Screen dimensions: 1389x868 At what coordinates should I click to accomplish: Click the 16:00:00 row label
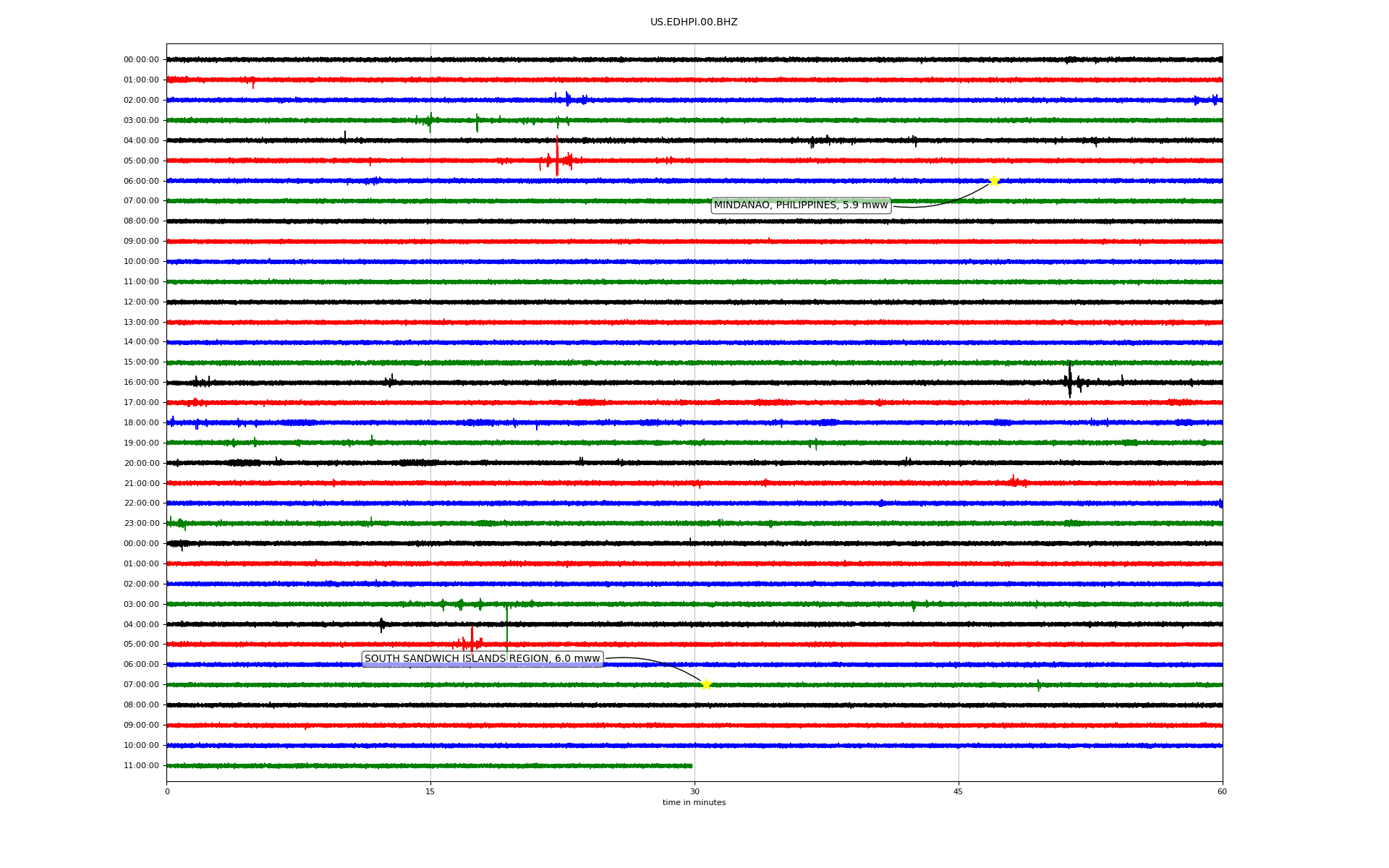click(141, 383)
